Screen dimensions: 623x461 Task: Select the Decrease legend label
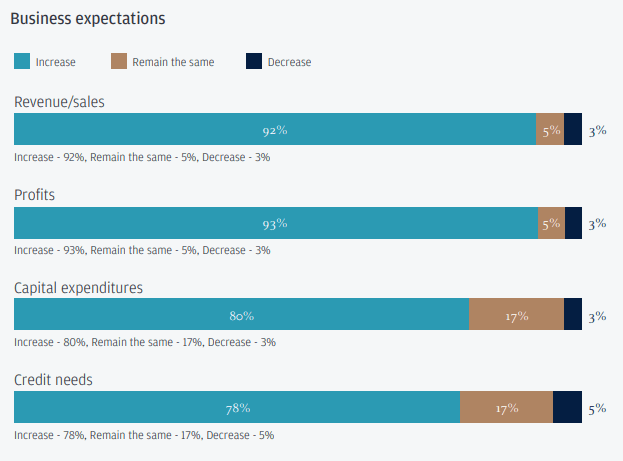click(289, 62)
